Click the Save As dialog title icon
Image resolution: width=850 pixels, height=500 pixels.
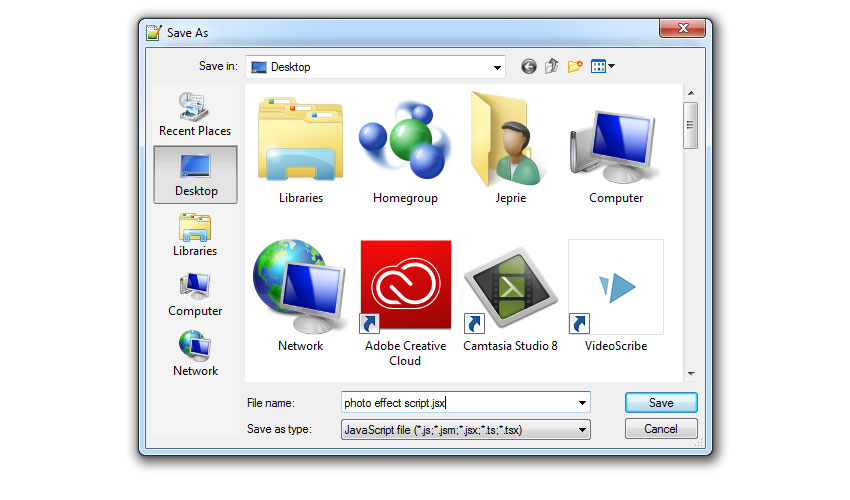click(154, 33)
